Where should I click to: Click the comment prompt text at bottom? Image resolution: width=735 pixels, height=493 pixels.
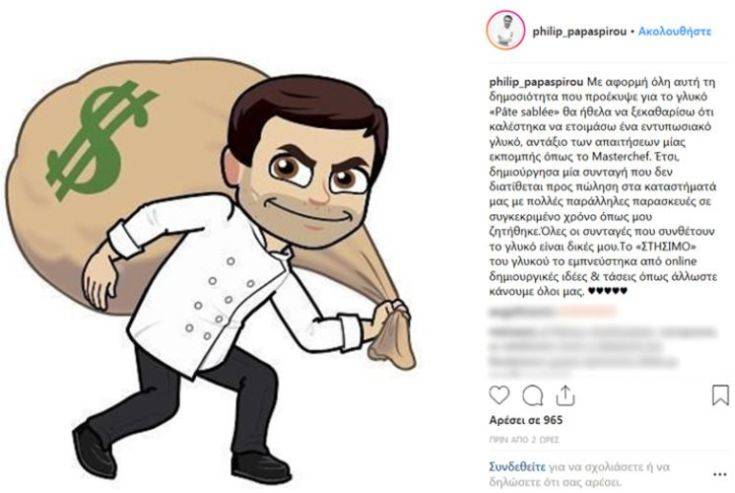[580, 474]
